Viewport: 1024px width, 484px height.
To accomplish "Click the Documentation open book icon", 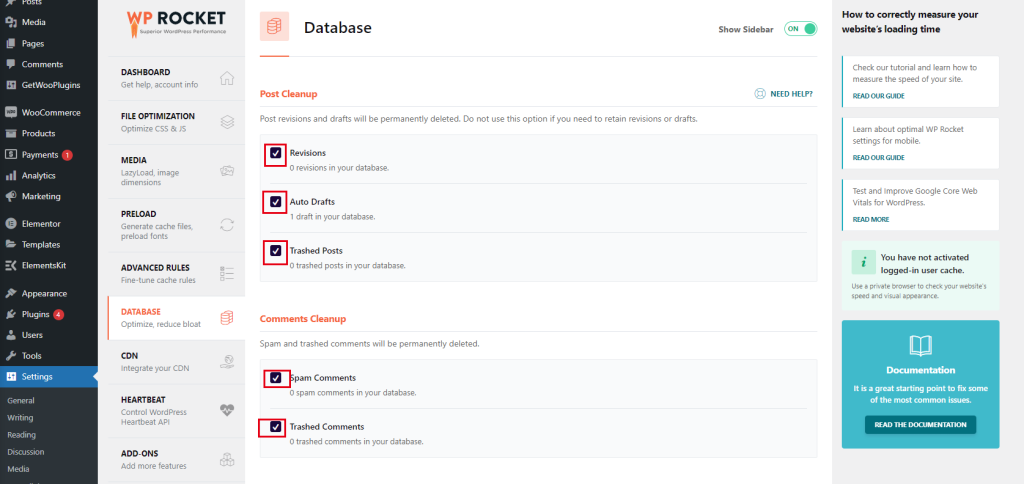I will point(920,346).
